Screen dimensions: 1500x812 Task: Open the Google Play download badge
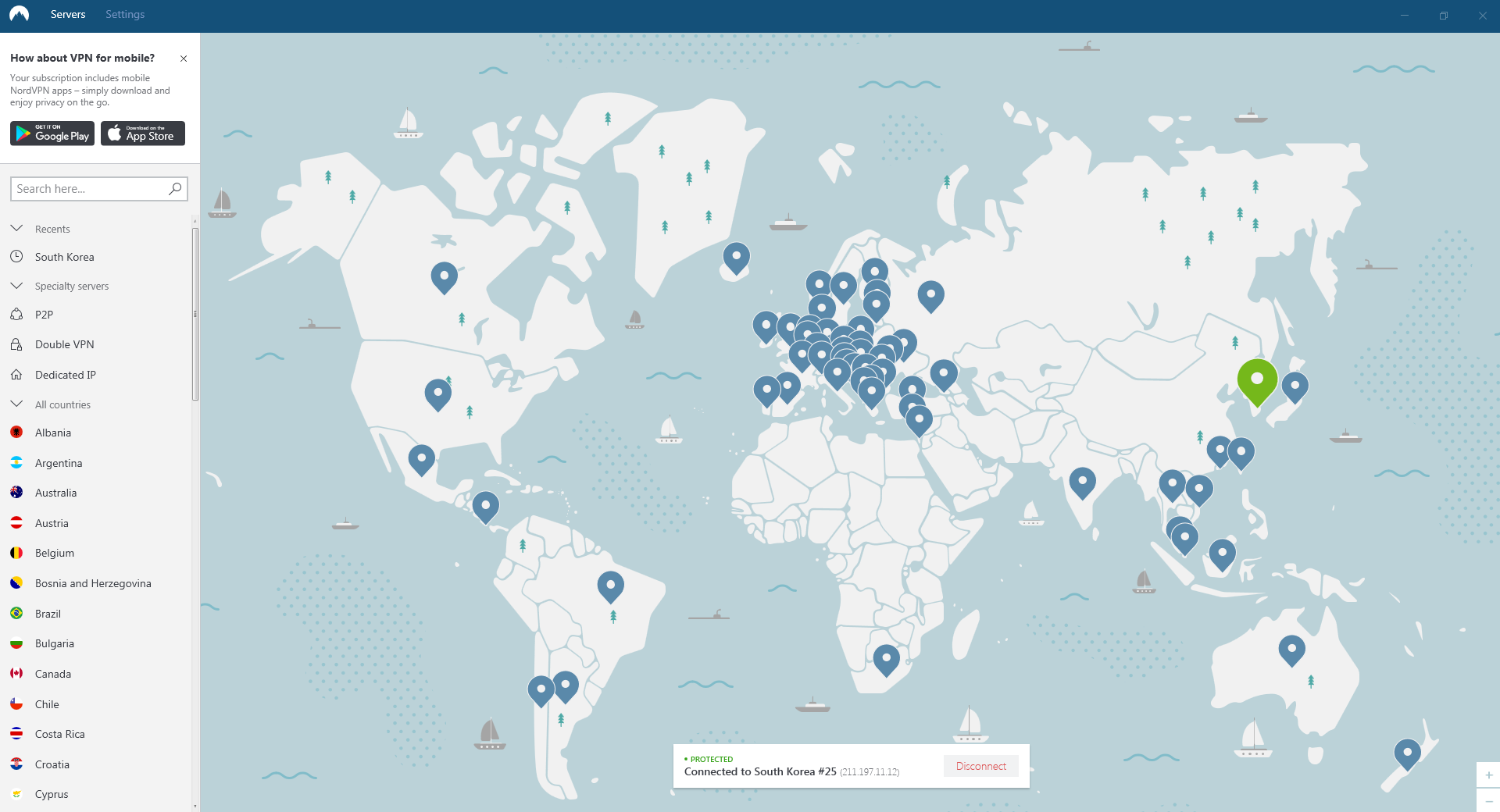coord(52,134)
